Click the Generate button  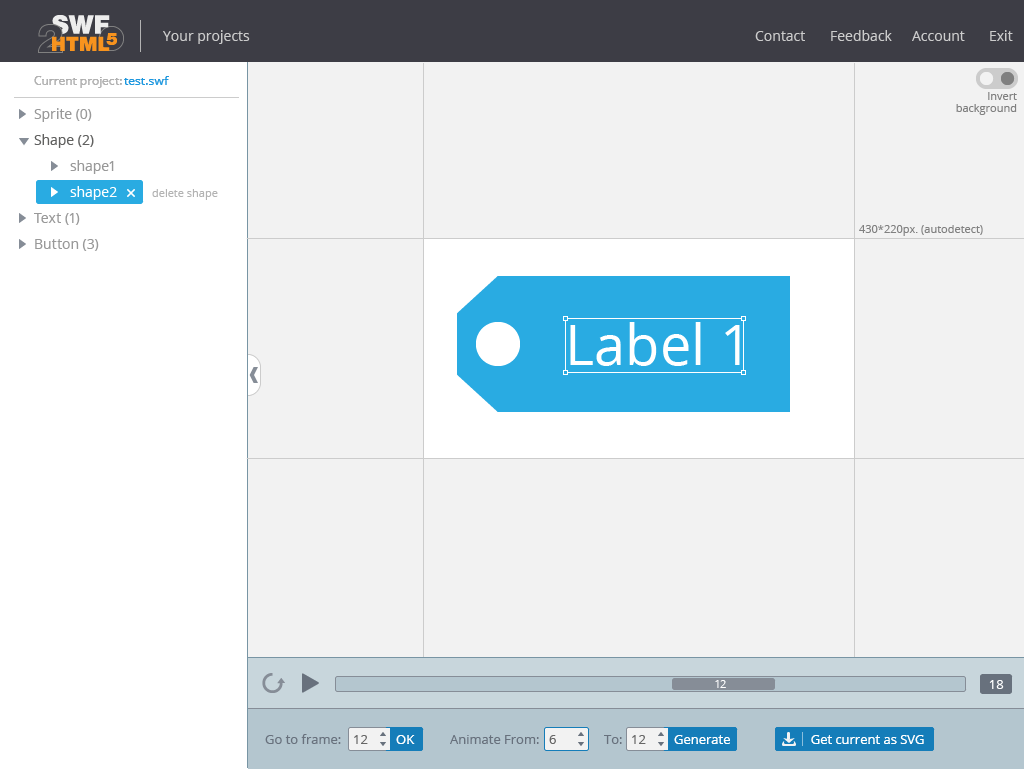(x=702, y=739)
